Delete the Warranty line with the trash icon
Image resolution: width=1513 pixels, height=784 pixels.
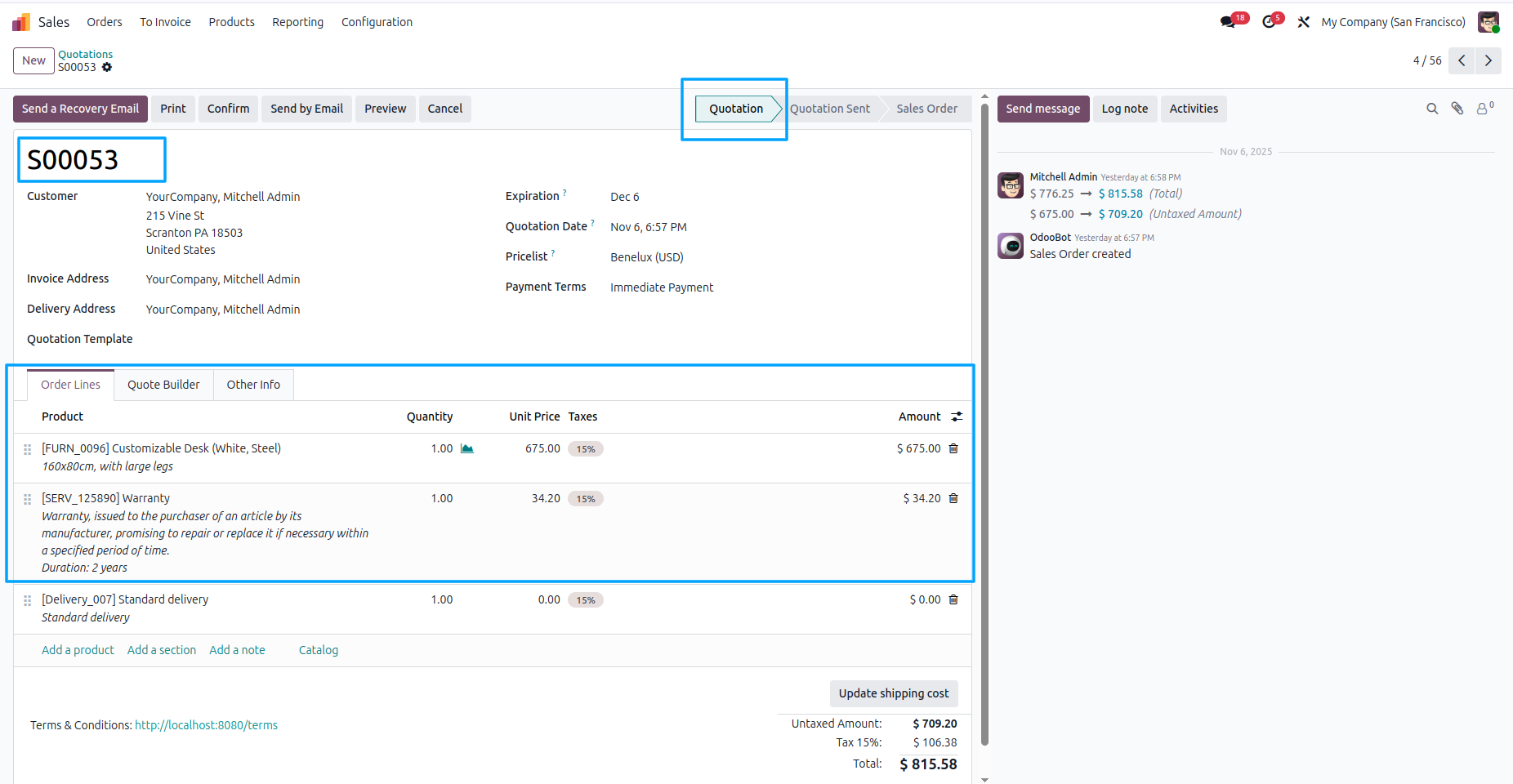(x=953, y=497)
